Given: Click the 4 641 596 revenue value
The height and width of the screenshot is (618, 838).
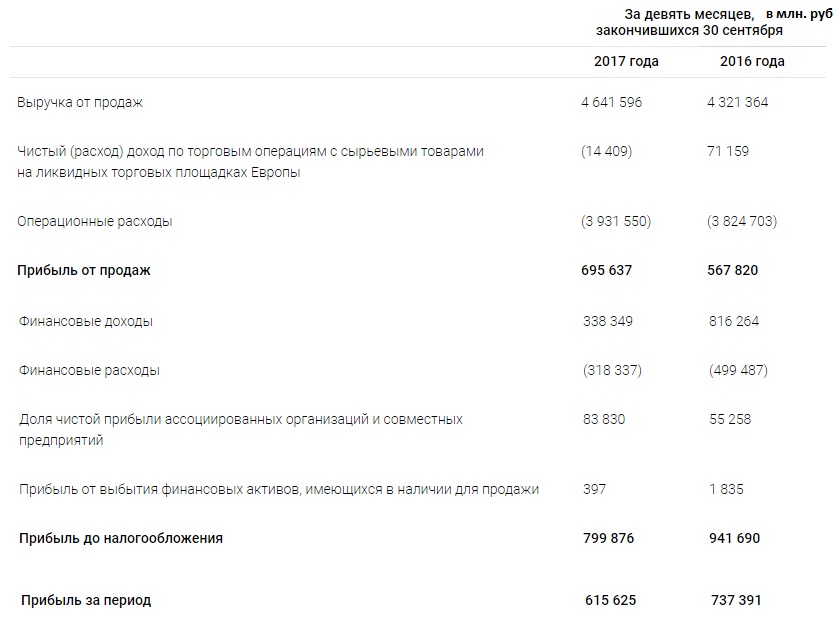Looking at the screenshot, I should click(x=611, y=102).
